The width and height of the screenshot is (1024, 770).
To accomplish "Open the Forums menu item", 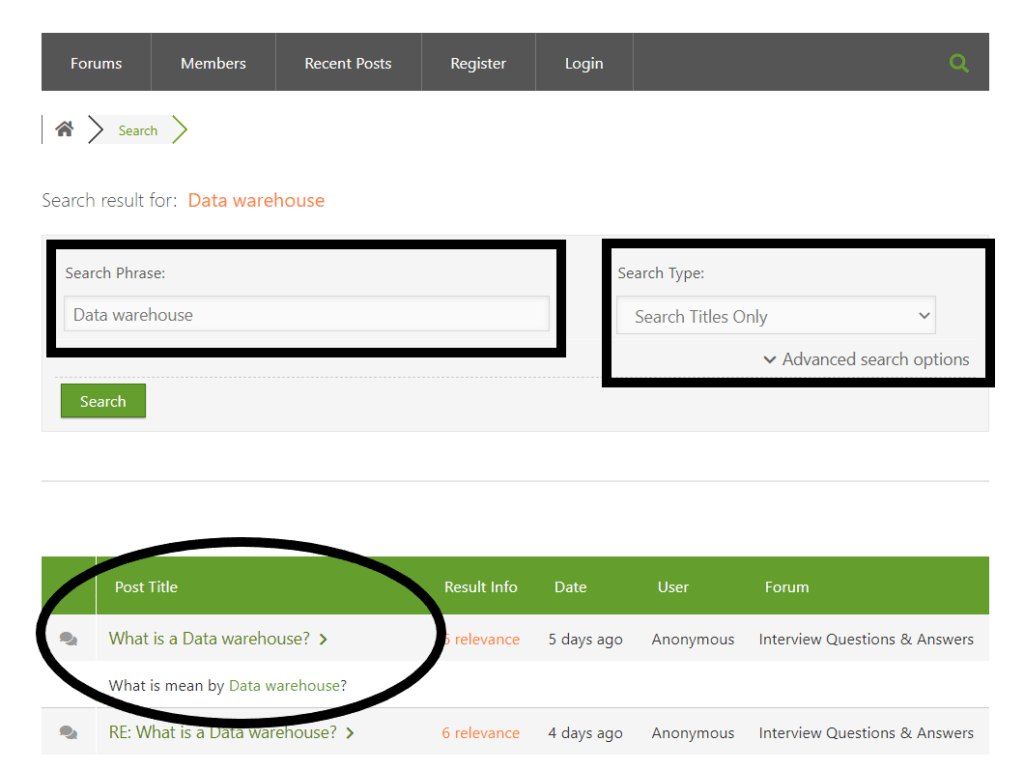I will [x=95, y=62].
